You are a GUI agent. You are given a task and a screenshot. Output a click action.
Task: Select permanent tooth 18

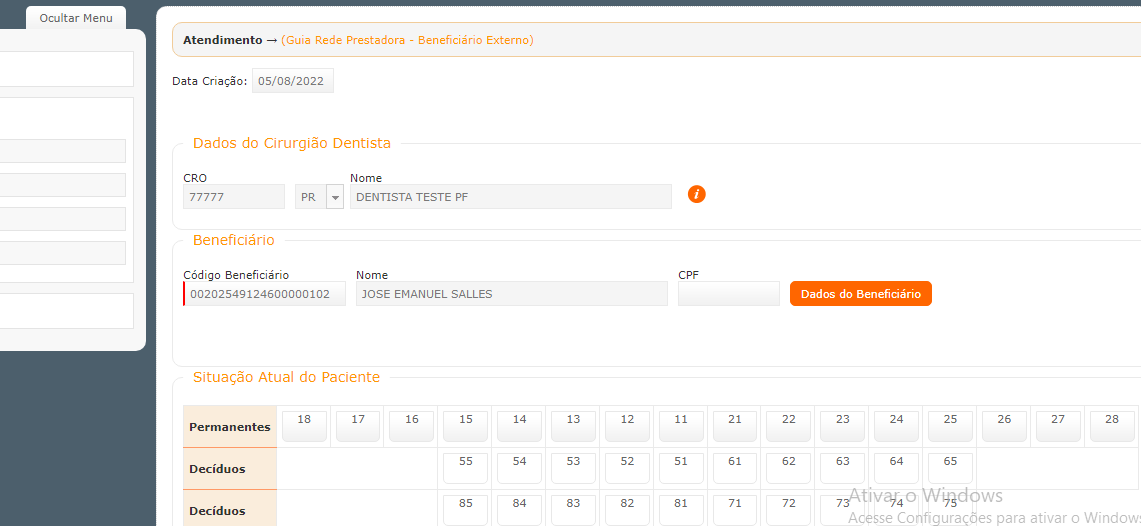[304, 426]
